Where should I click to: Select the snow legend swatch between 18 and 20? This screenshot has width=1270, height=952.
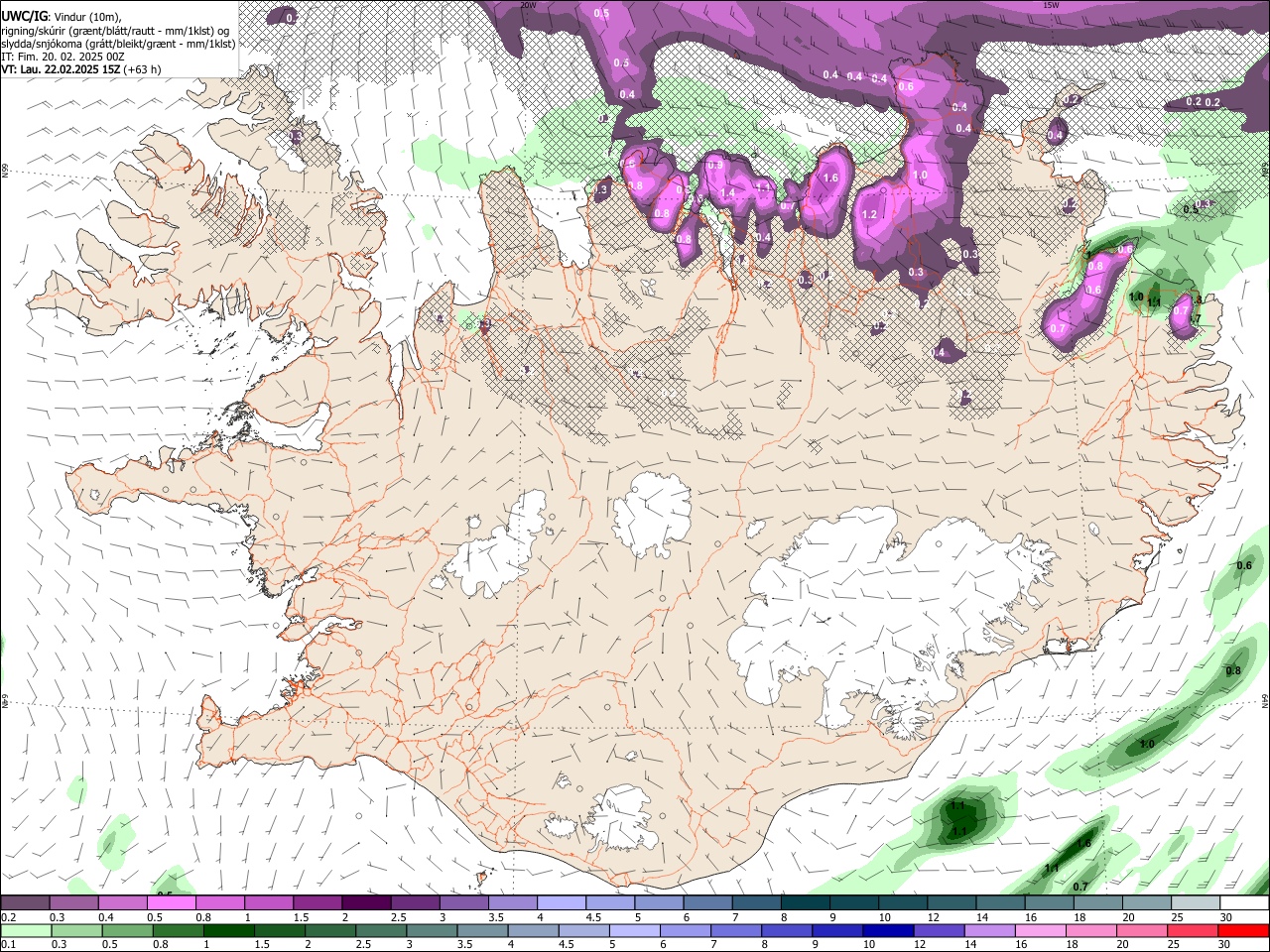[1097, 902]
